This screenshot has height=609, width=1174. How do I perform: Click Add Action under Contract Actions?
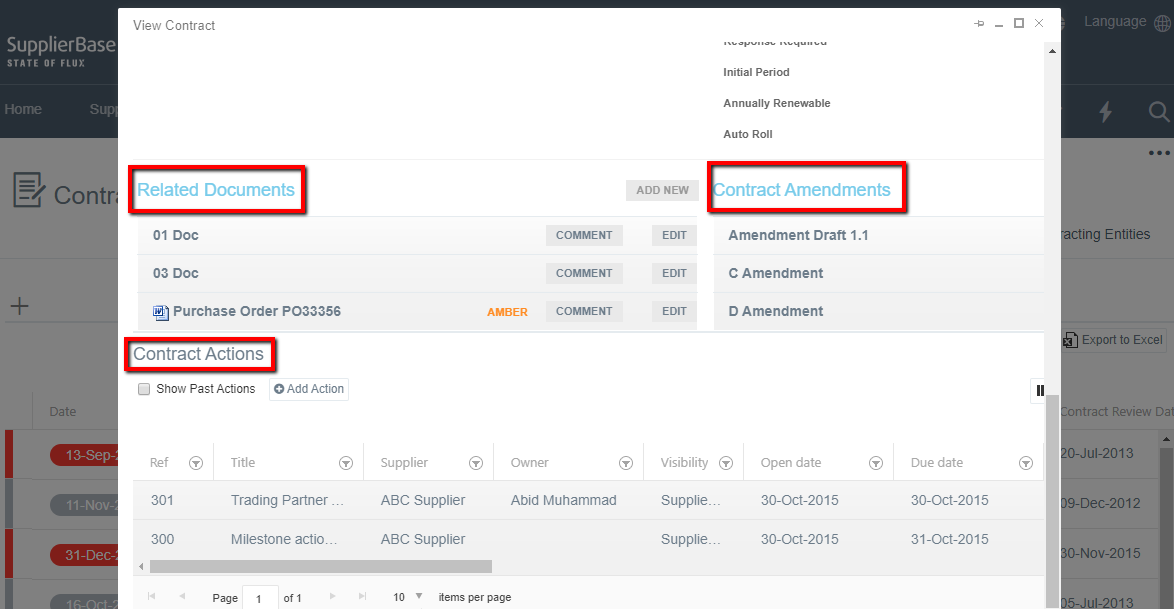(x=308, y=389)
